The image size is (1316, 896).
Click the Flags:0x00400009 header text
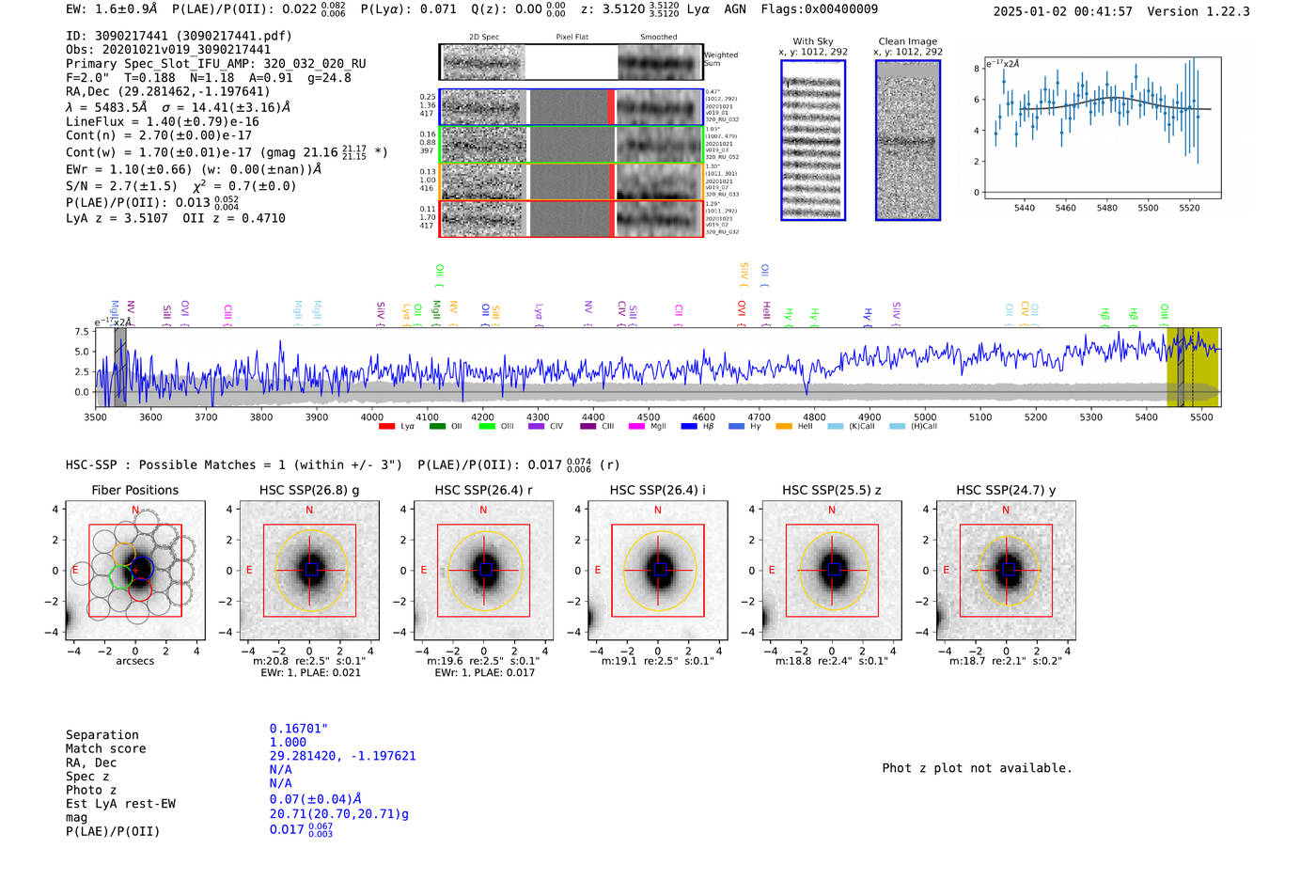[820, 9]
